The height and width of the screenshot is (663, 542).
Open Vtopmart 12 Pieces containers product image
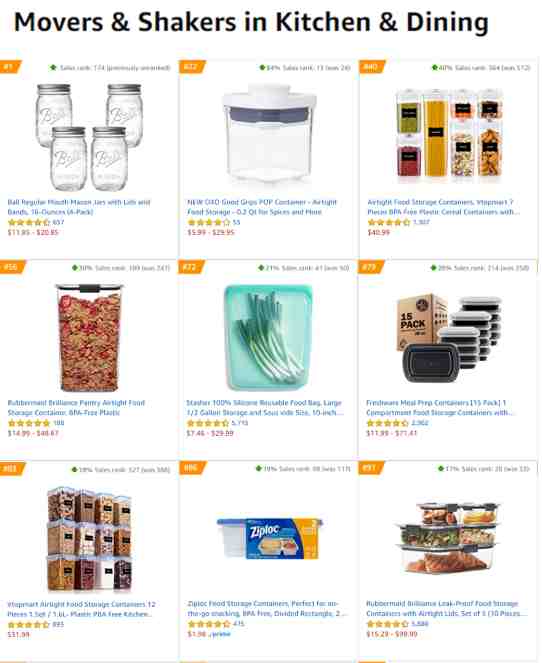tap(89, 539)
